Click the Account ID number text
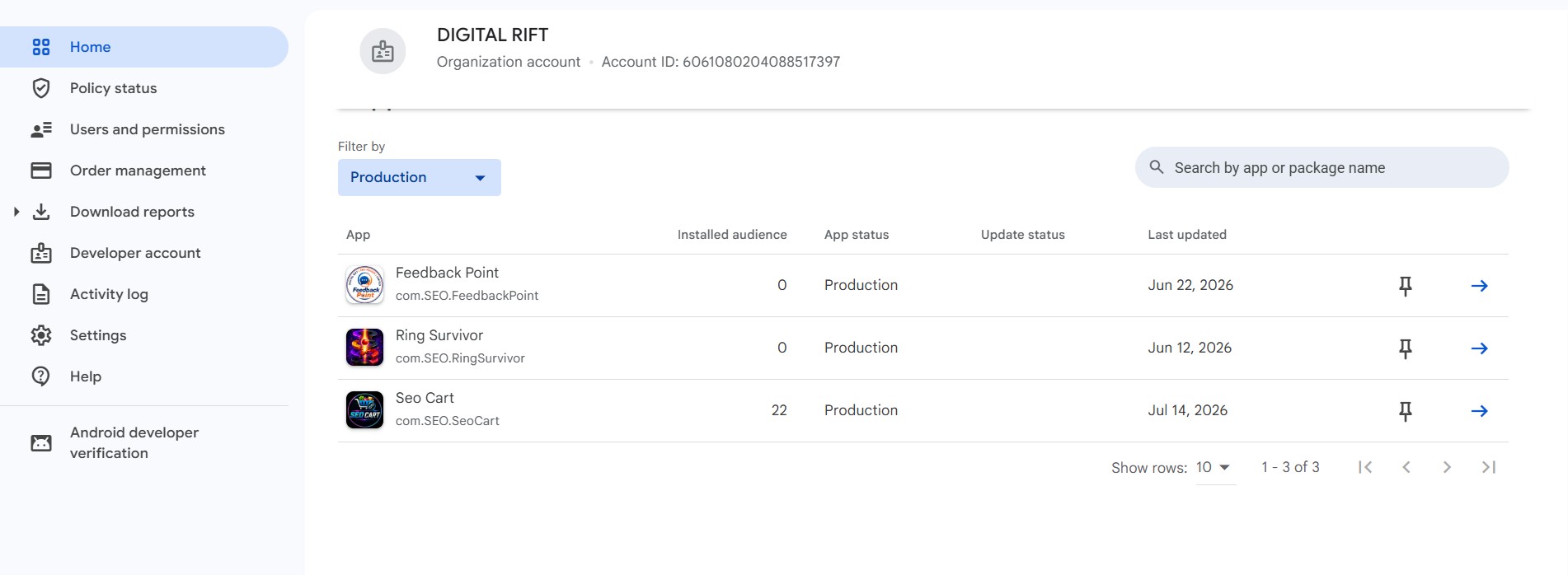1568x575 pixels. coord(761,62)
